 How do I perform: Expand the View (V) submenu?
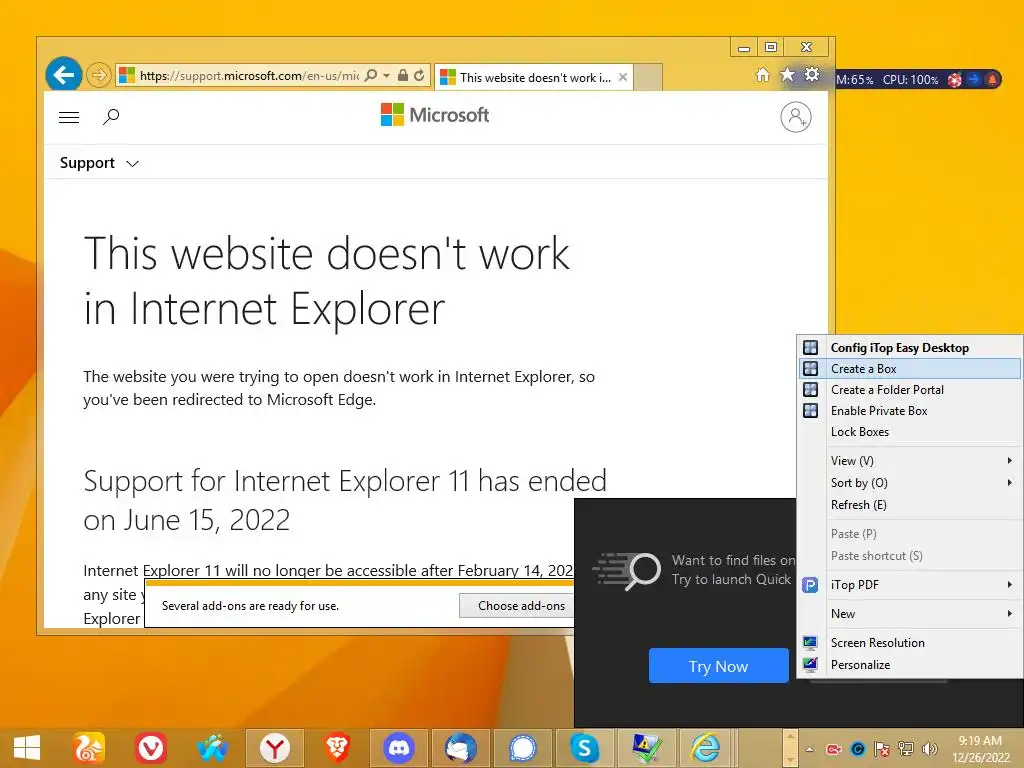coord(910,460)
